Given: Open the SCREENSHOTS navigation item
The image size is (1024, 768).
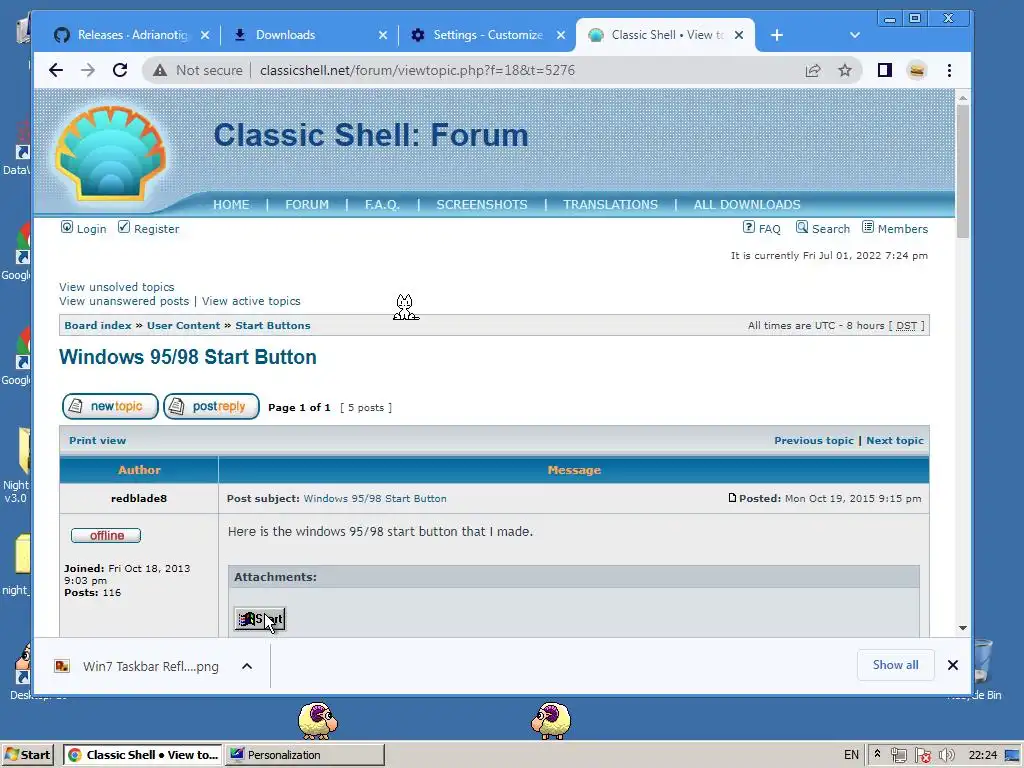Looking at the screenshot, I should [x=482, y=204].
